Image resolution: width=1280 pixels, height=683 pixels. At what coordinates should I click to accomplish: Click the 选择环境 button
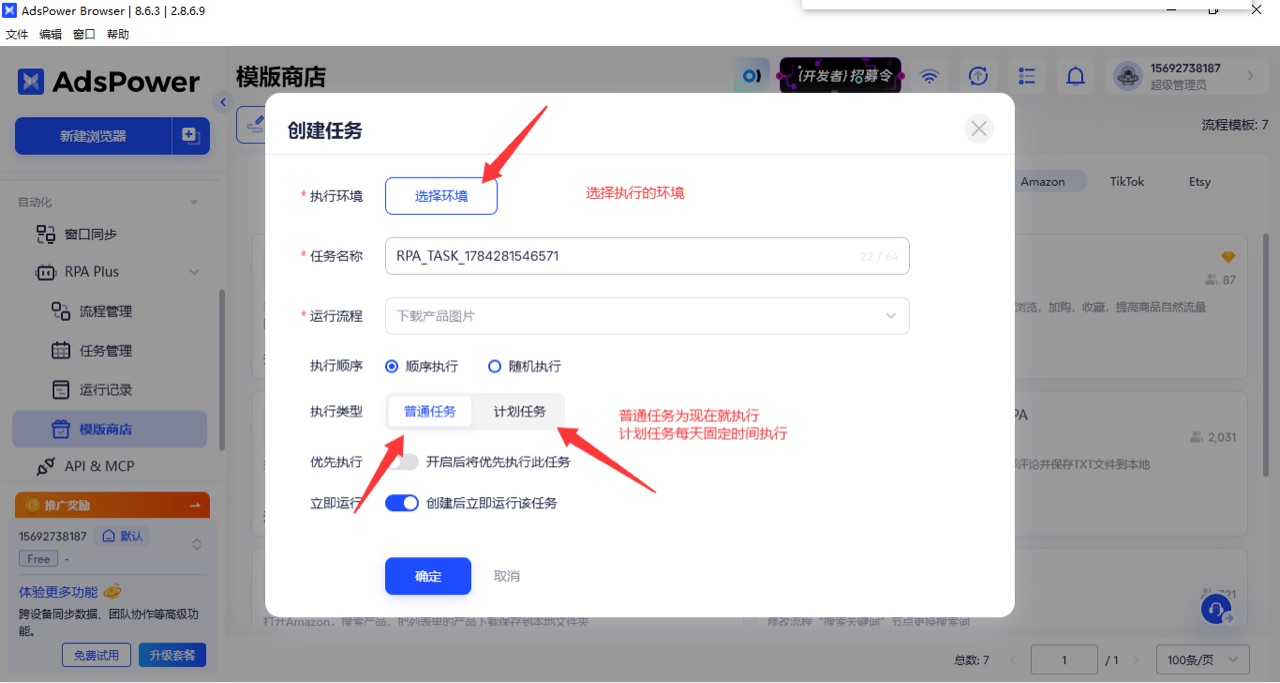click(441, 196)
